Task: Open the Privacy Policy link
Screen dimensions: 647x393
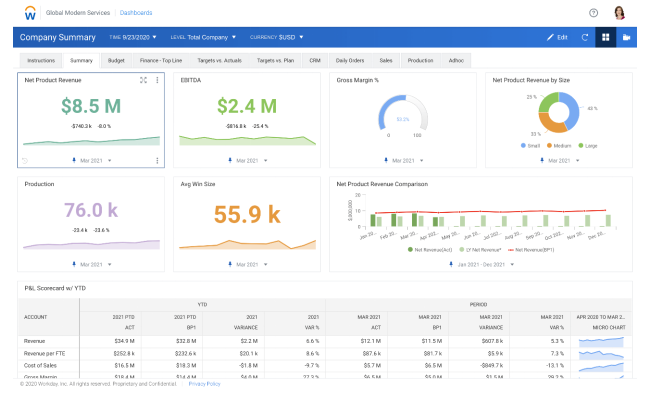Action: tap(205, 384)
